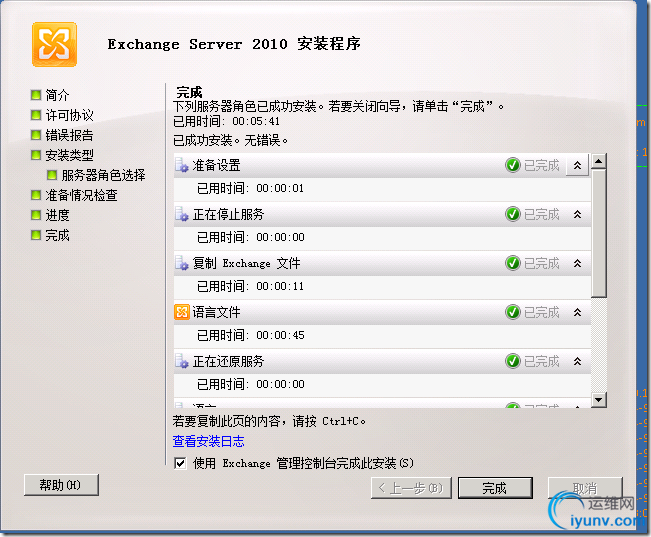Select 简介 in the wizard steps
Image resolution: width=651 pixels, height=537 pixels.
point(57,95)
